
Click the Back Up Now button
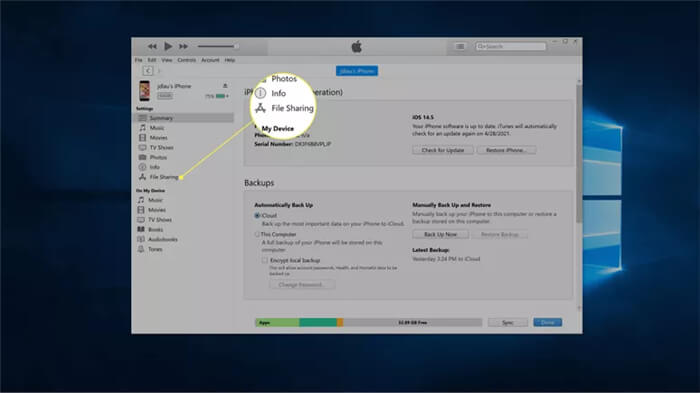point(440,234)
